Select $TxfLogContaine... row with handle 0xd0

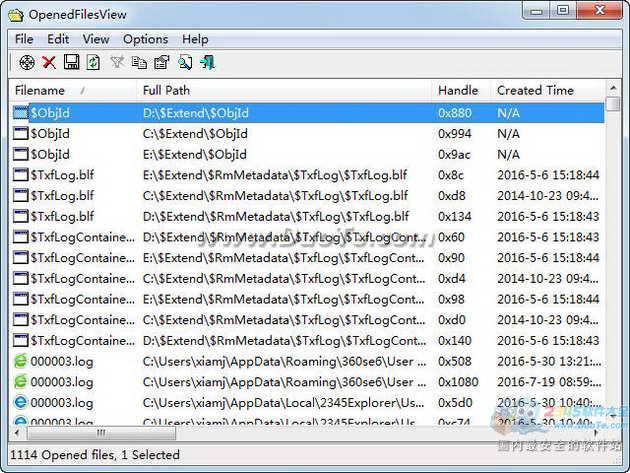[307, 320]
